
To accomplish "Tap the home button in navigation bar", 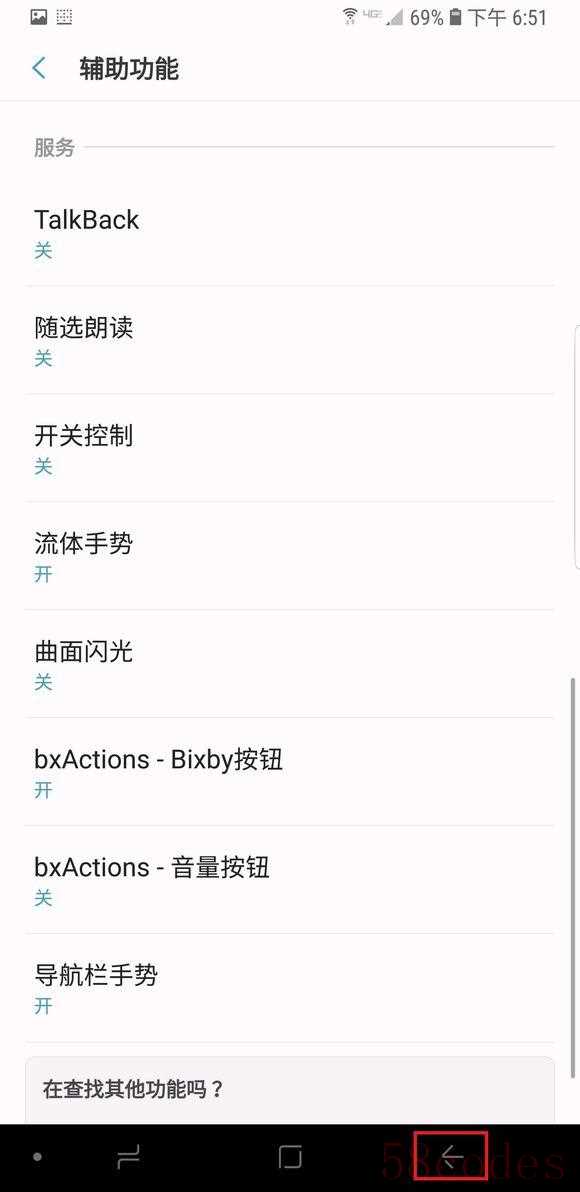I will click(x=290, y=1157).
